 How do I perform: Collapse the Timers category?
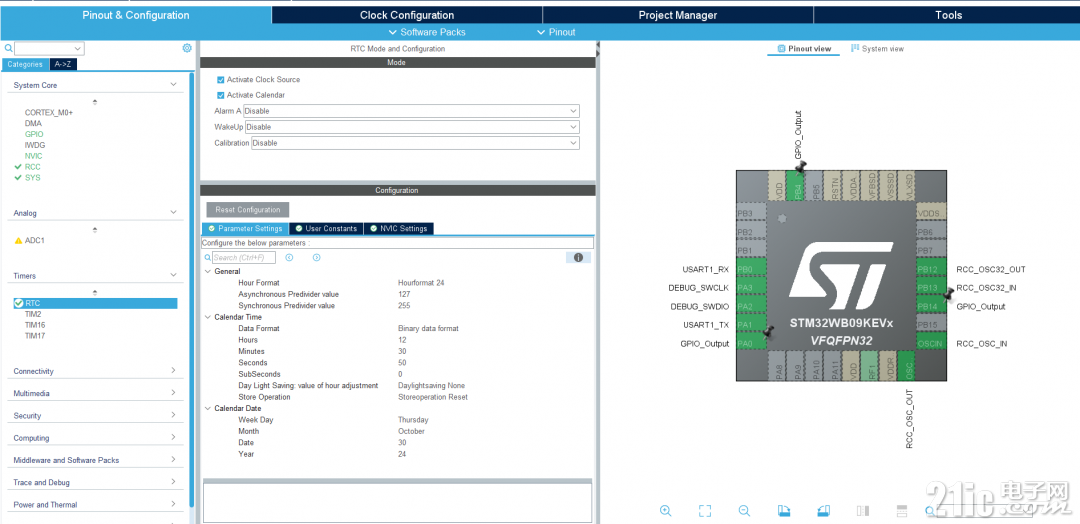click(174, 275)
